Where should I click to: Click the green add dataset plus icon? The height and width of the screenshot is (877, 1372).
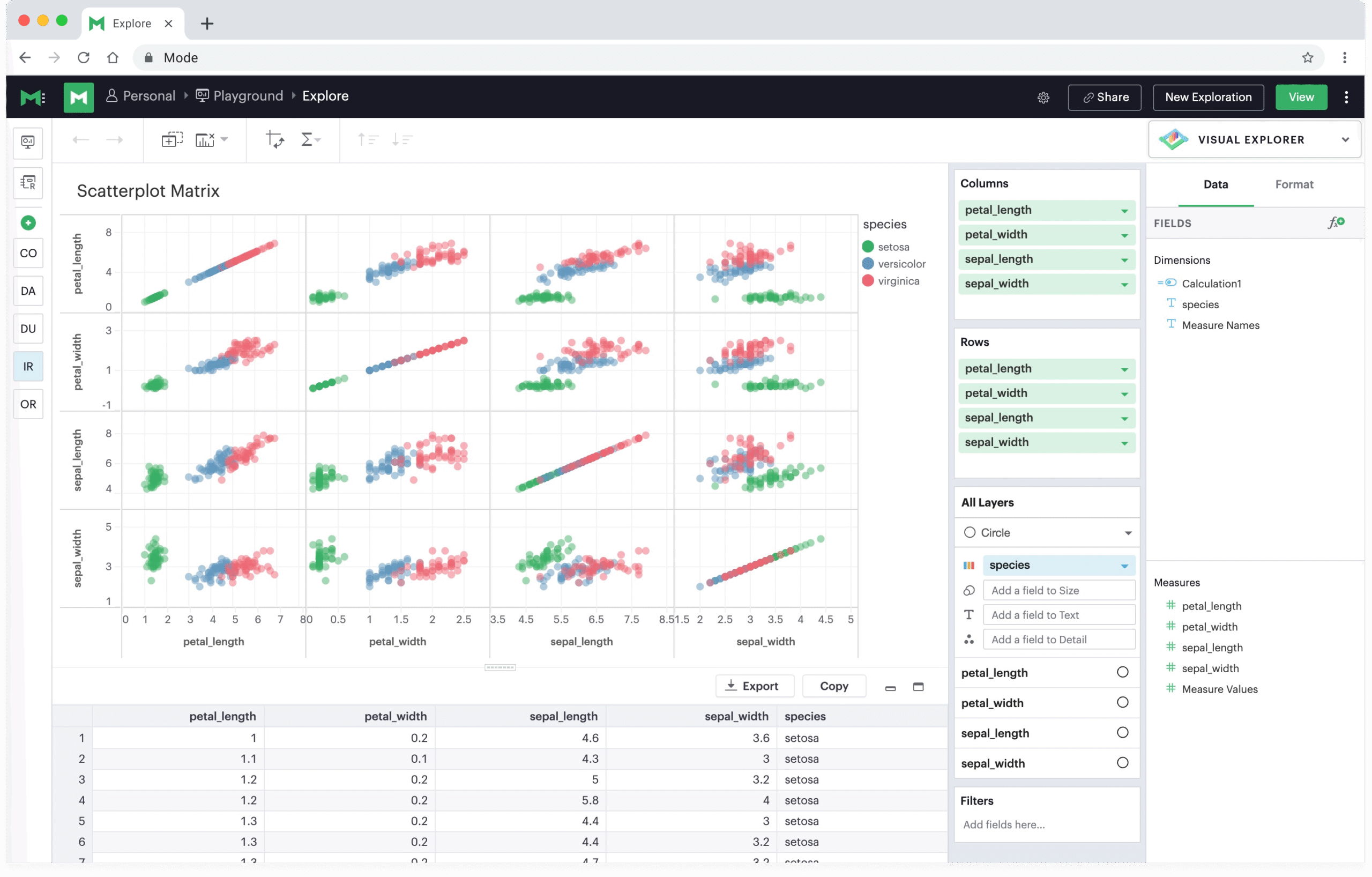tap(28, 223)
